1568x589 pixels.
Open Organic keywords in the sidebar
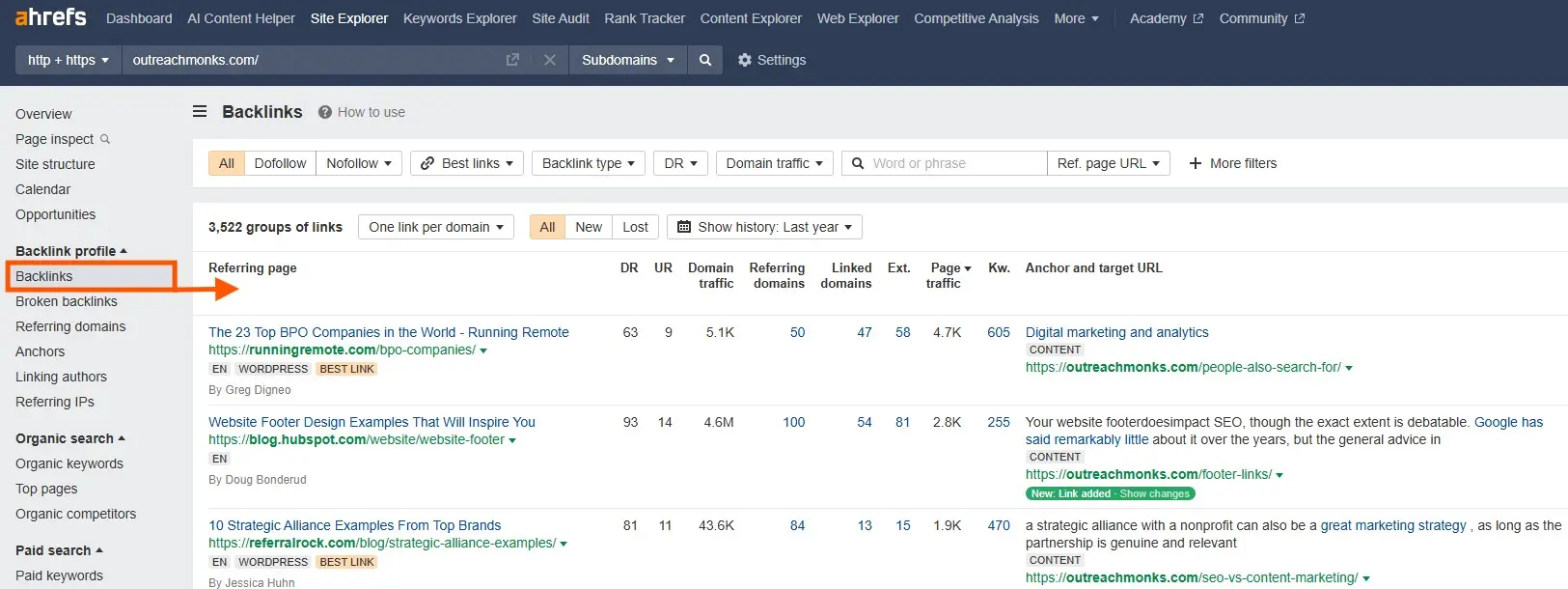pos(69,463)
